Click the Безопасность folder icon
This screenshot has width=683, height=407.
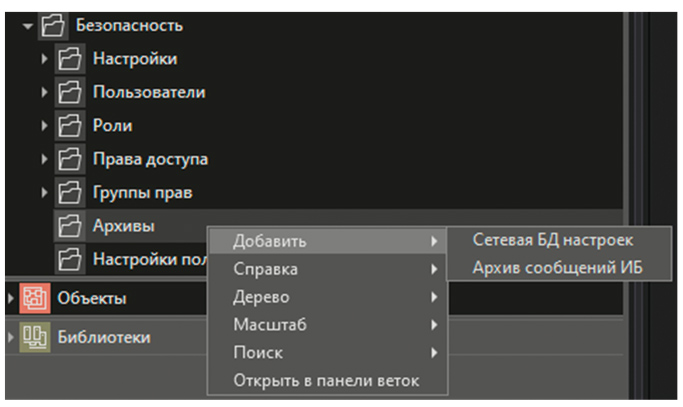52,25
